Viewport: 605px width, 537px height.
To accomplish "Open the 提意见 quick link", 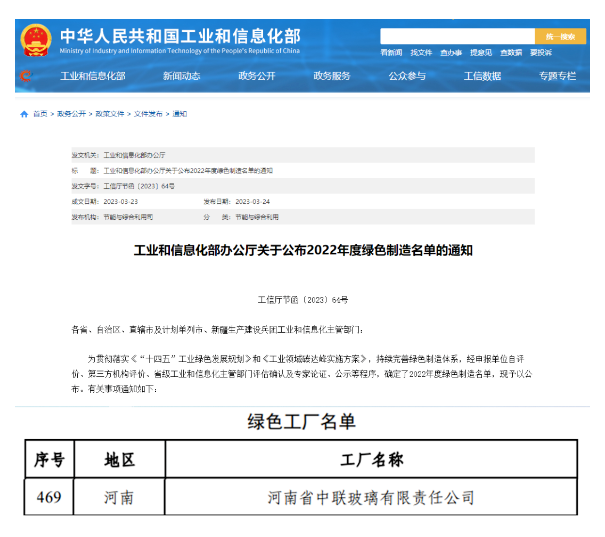I will pos(481,52).
